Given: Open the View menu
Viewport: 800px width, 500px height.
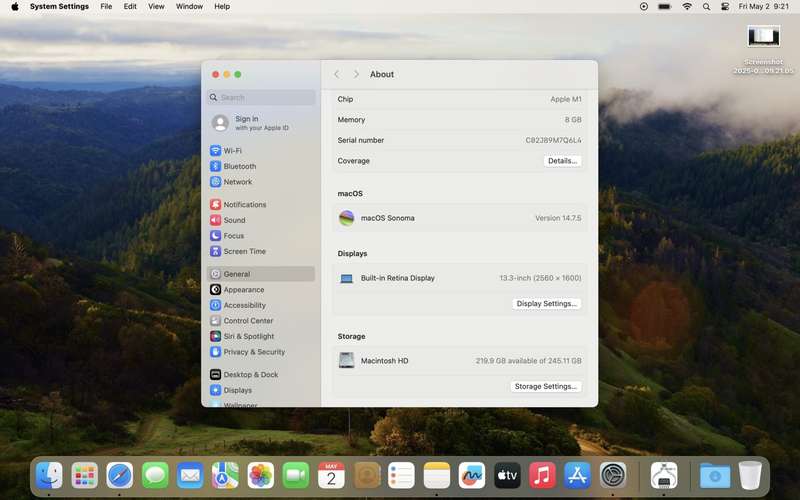Looking at the screenshot, I should [156, 7].
